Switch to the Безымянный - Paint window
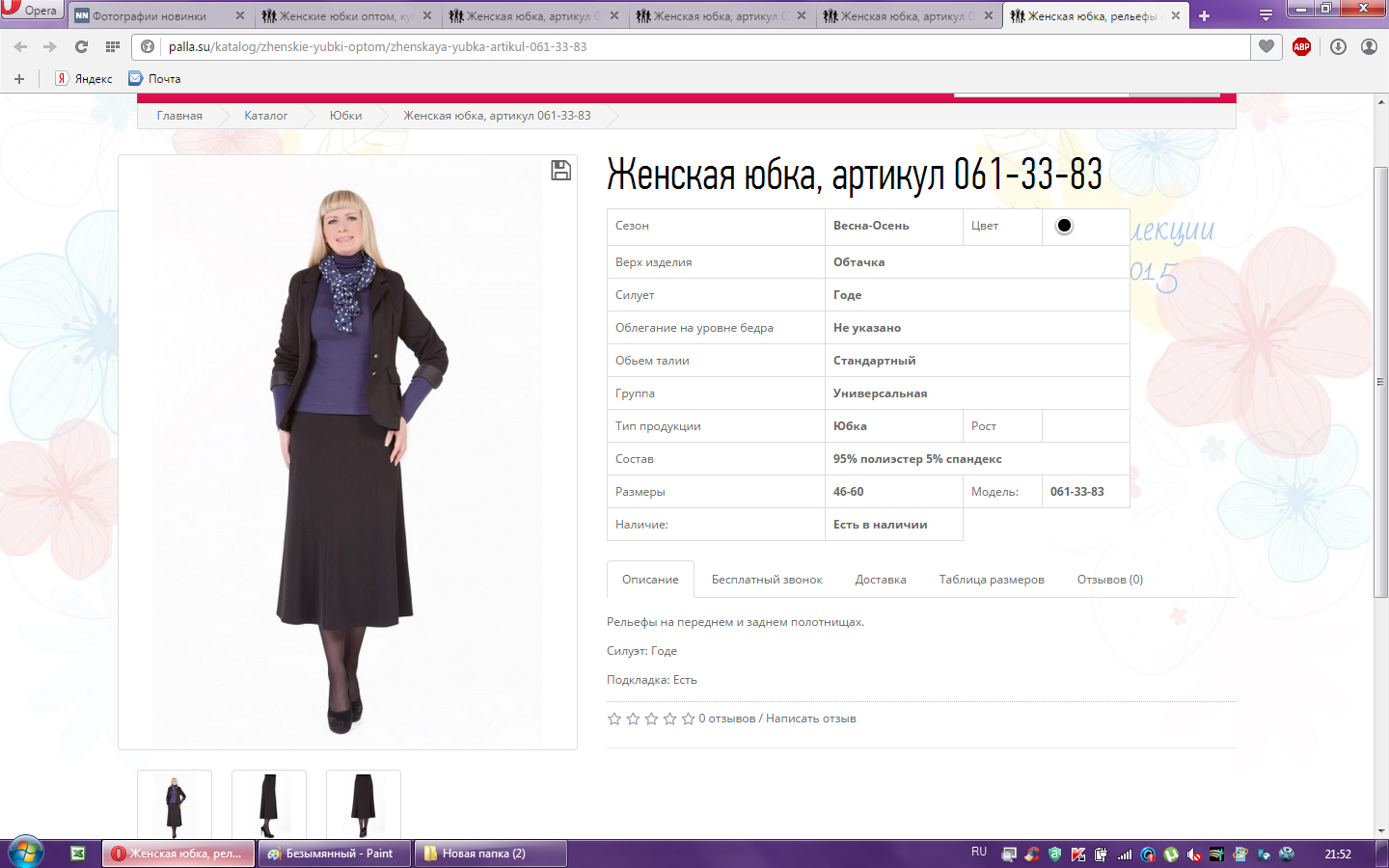 335,854
